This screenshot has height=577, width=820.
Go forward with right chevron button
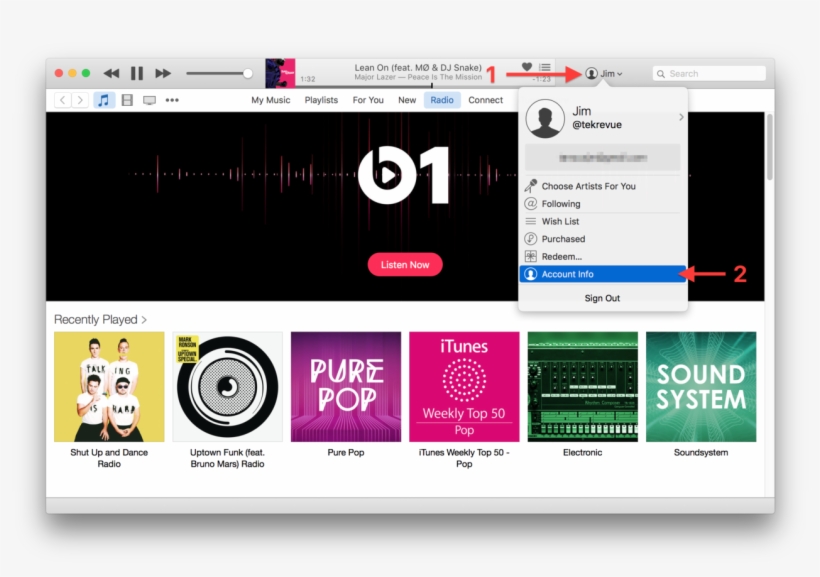[x=79, y=100]
